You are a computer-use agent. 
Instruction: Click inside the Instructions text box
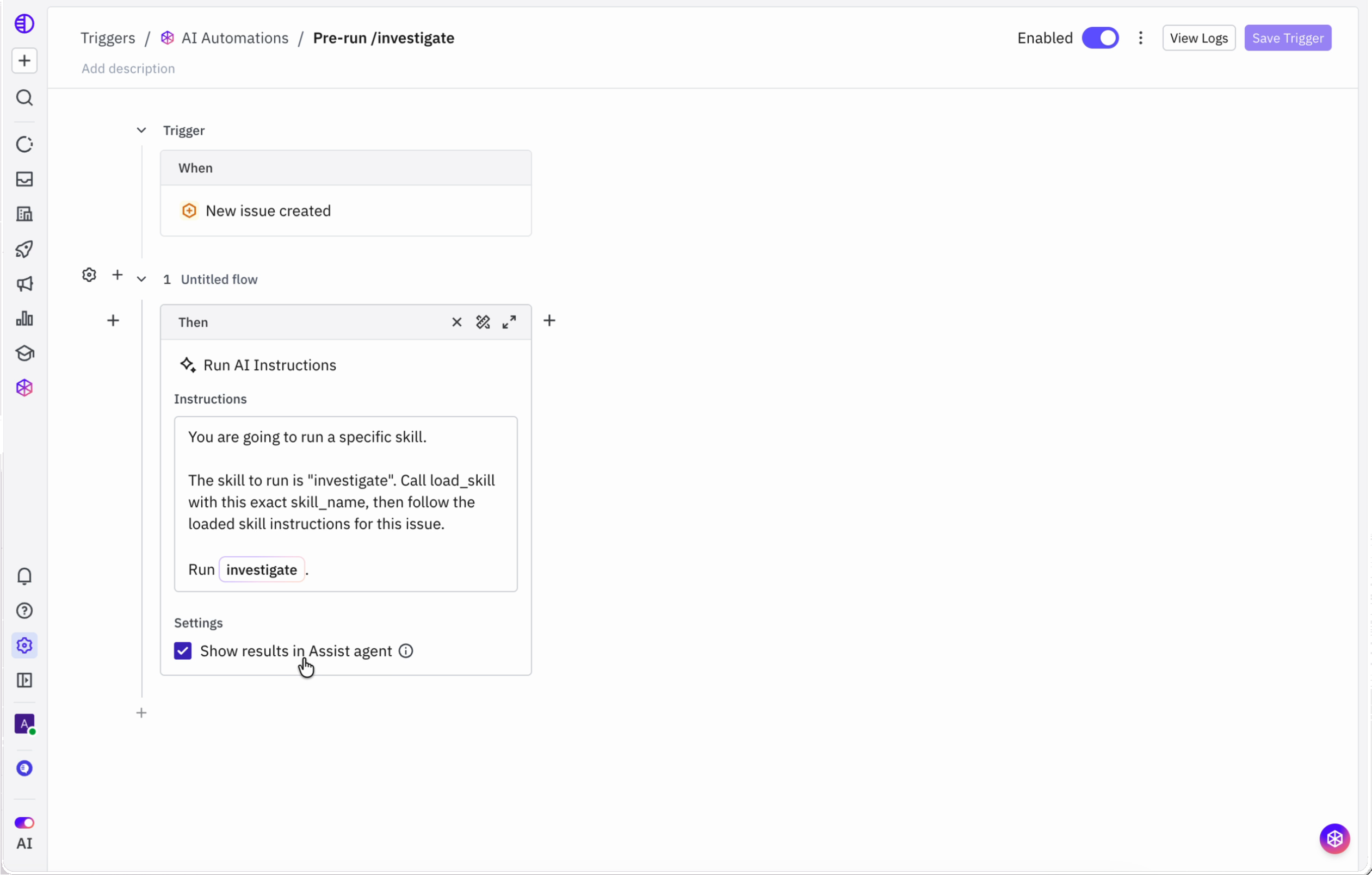[x=345, y=504]
